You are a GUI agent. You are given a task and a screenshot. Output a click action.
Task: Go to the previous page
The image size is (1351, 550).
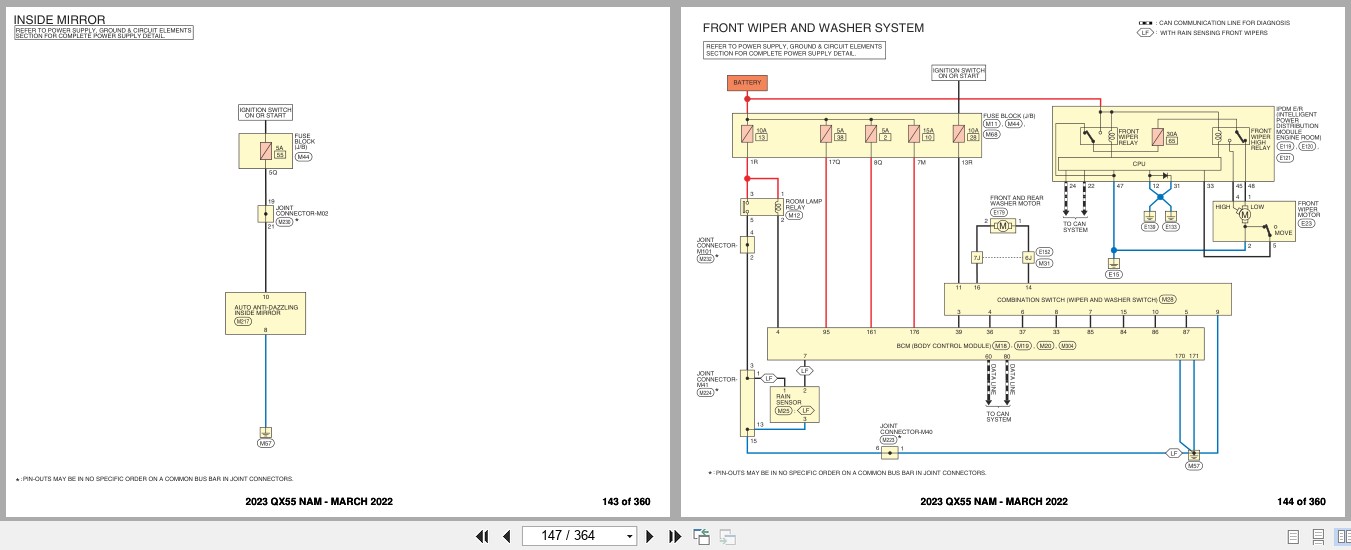click(x=506, y=536)
